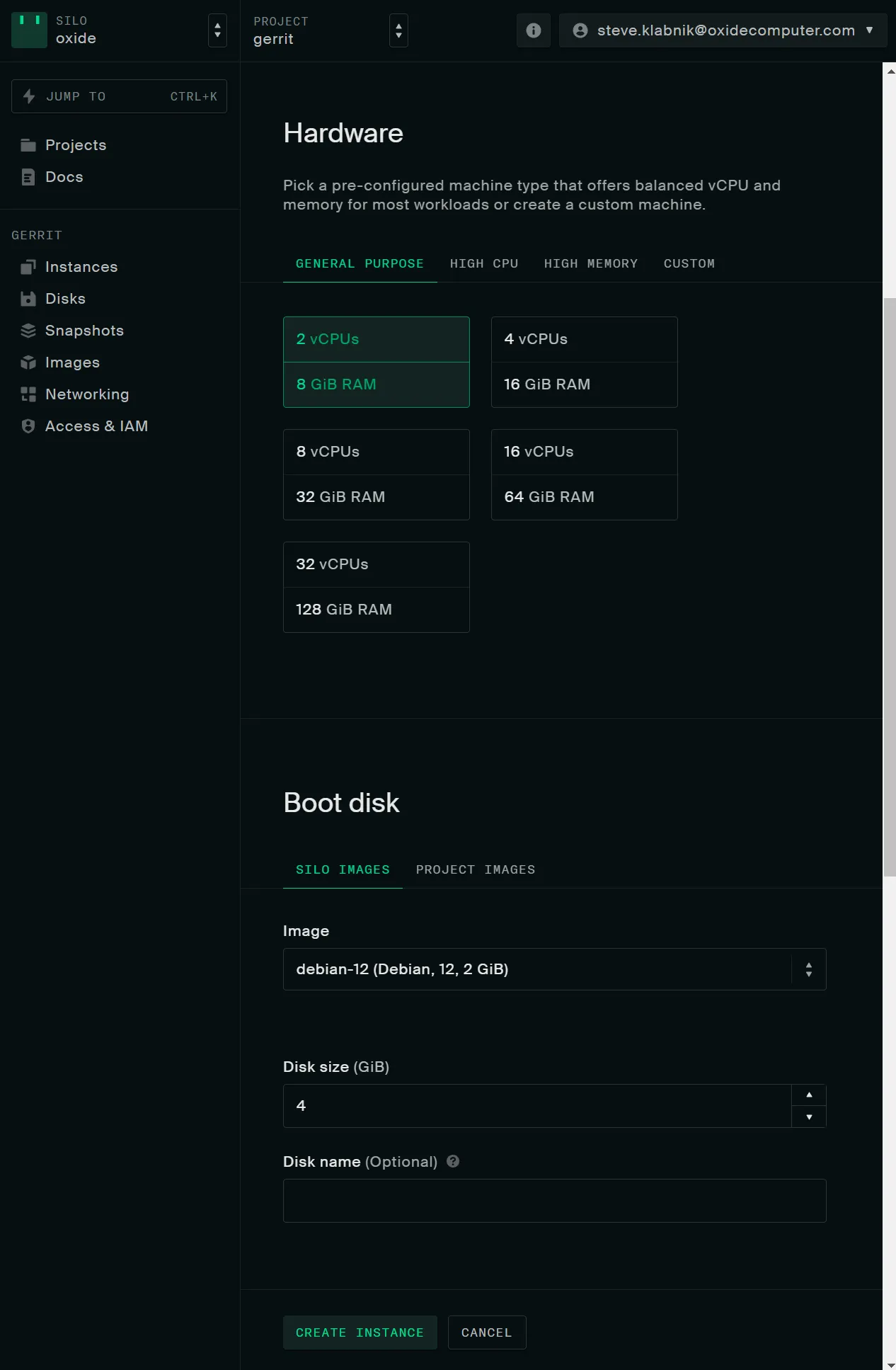Image resolution: width=896 pixels, height=1370 pixels.
Task: Select the 32 vCPUs 128 GiB RAM option
Action: click(x=377, y=587)
